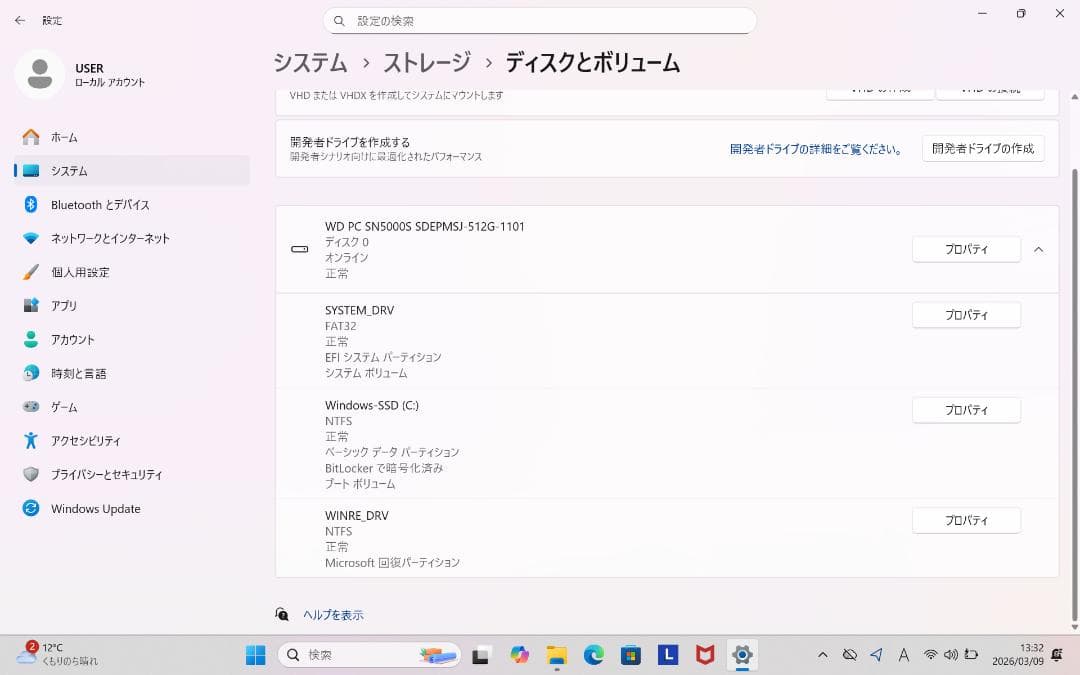Click the 設定の検索 search field

click(x=539, y=21)
